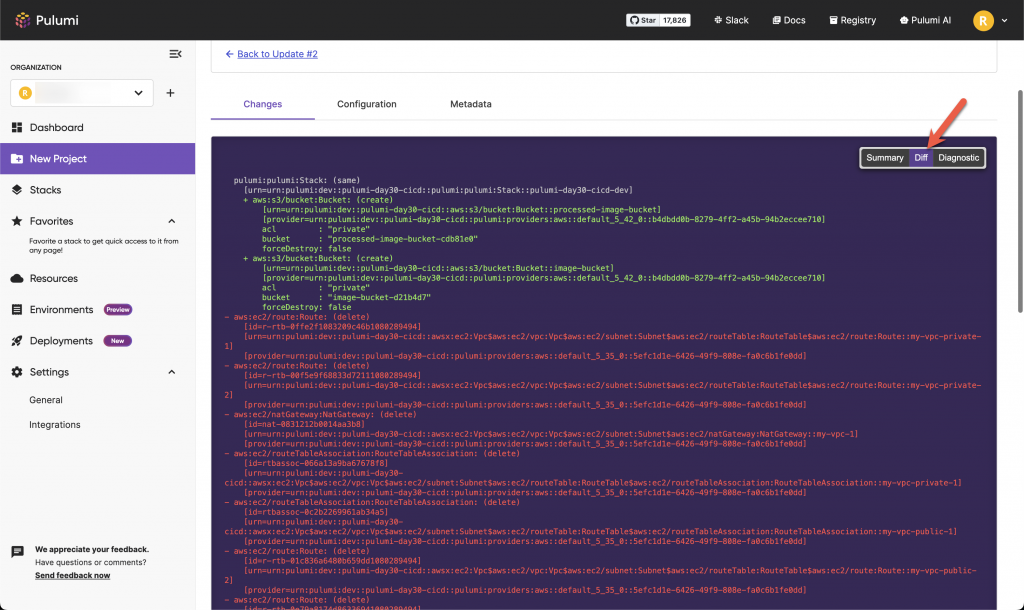The width and height of the screenshot is (1024, 610).
Task: Open Deployments in the sidebar
Action: coord(61,341)
